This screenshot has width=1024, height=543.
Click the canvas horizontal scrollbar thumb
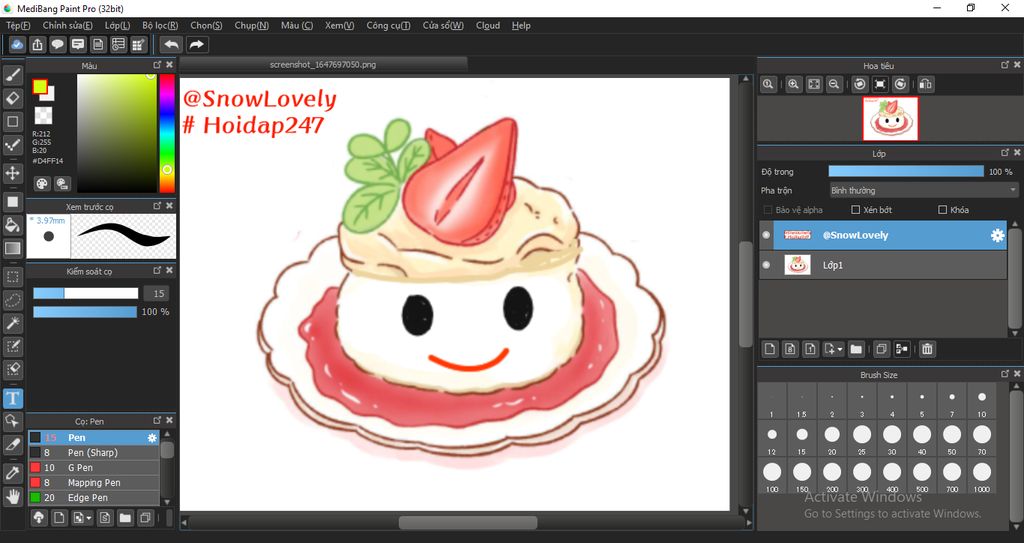tap(468, 523)
